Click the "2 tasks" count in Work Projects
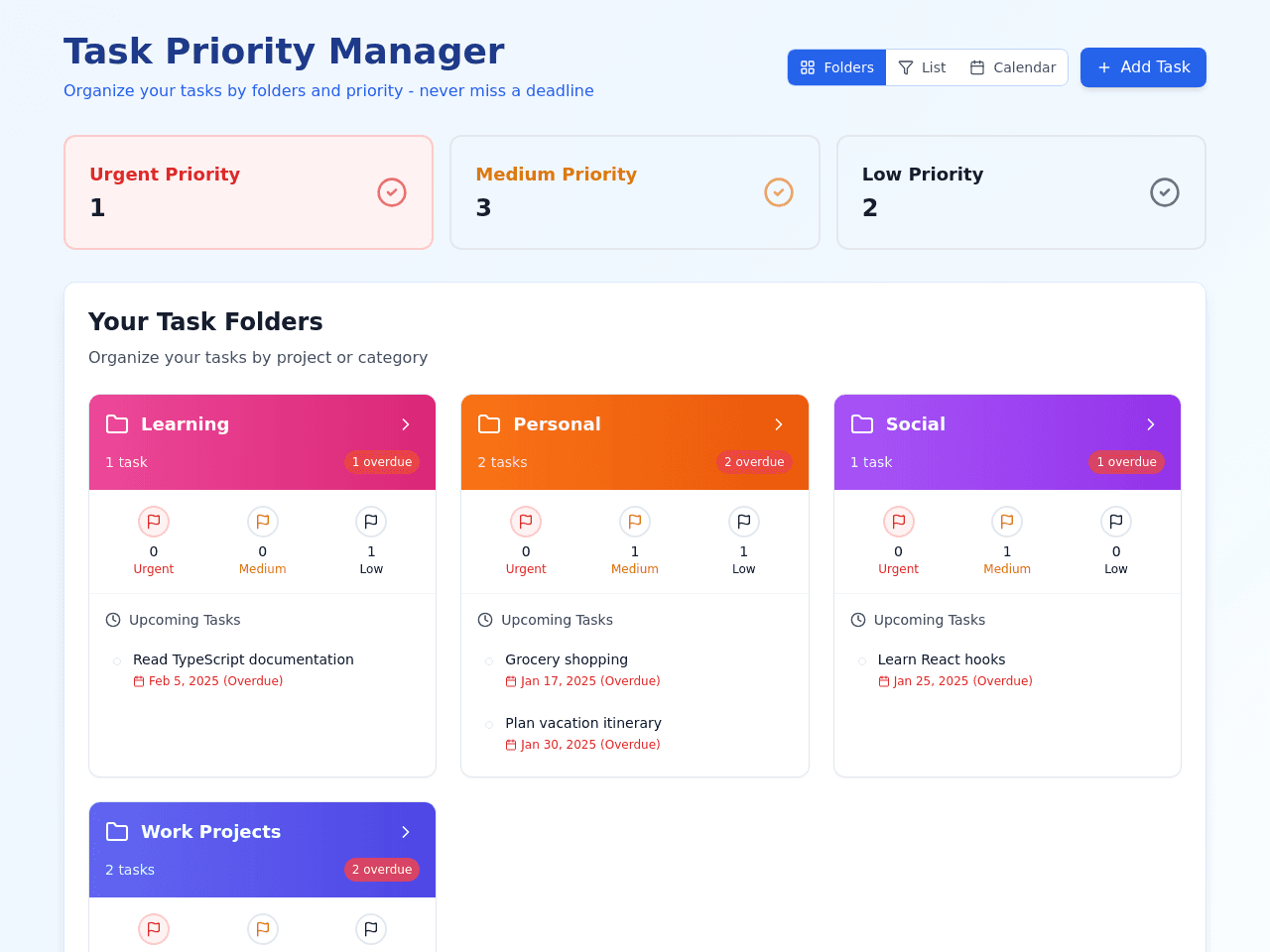The width and height of the screenshot is (1270, 952). pos(130,870)
